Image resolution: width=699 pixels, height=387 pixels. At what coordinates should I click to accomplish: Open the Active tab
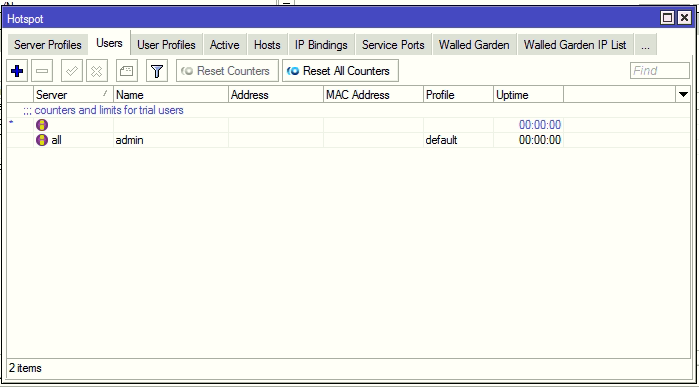[x=225, y=45]
